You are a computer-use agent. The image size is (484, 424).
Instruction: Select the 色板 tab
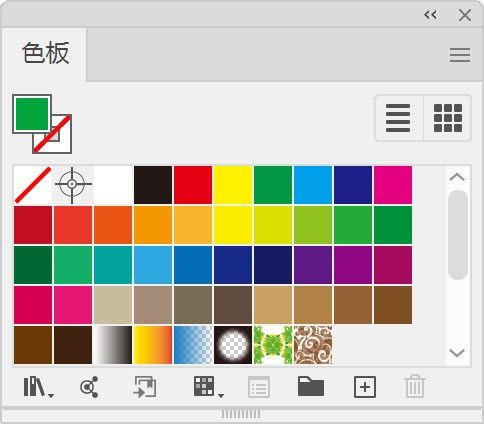(46, 53)
